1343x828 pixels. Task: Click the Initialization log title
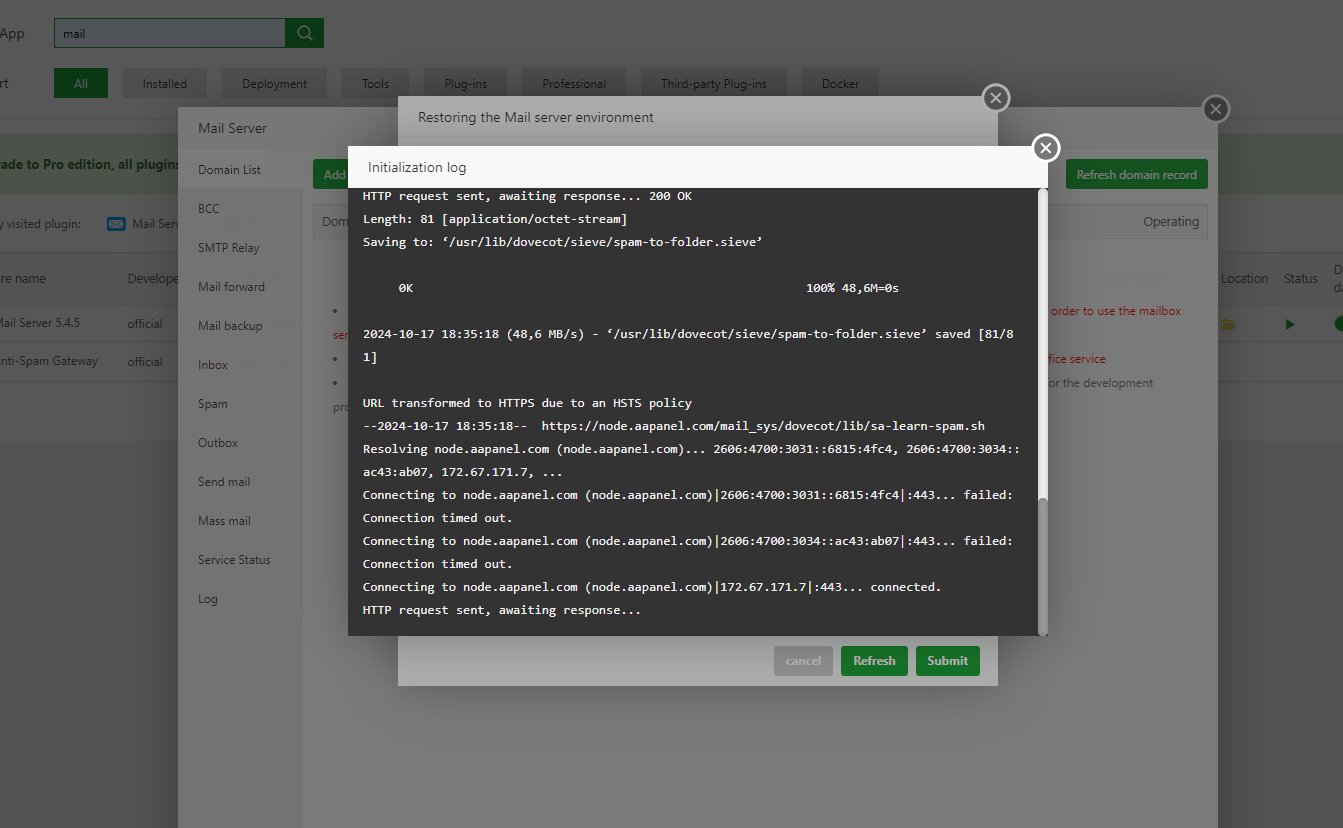coord(417,167)
